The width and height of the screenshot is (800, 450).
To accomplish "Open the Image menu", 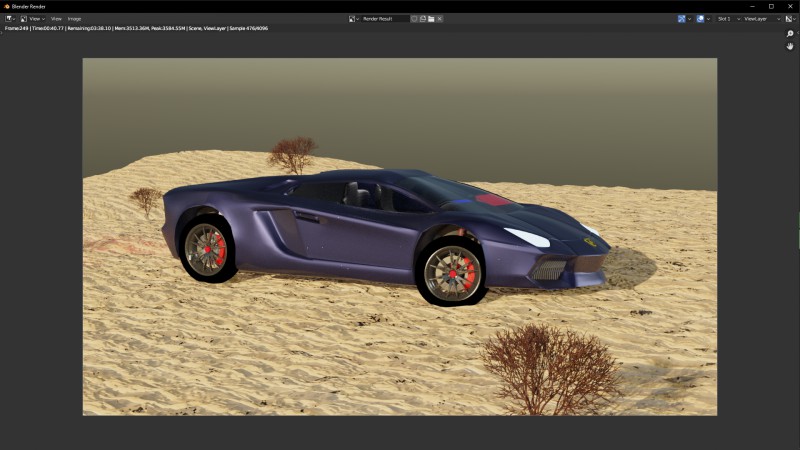I will (74, 19).
